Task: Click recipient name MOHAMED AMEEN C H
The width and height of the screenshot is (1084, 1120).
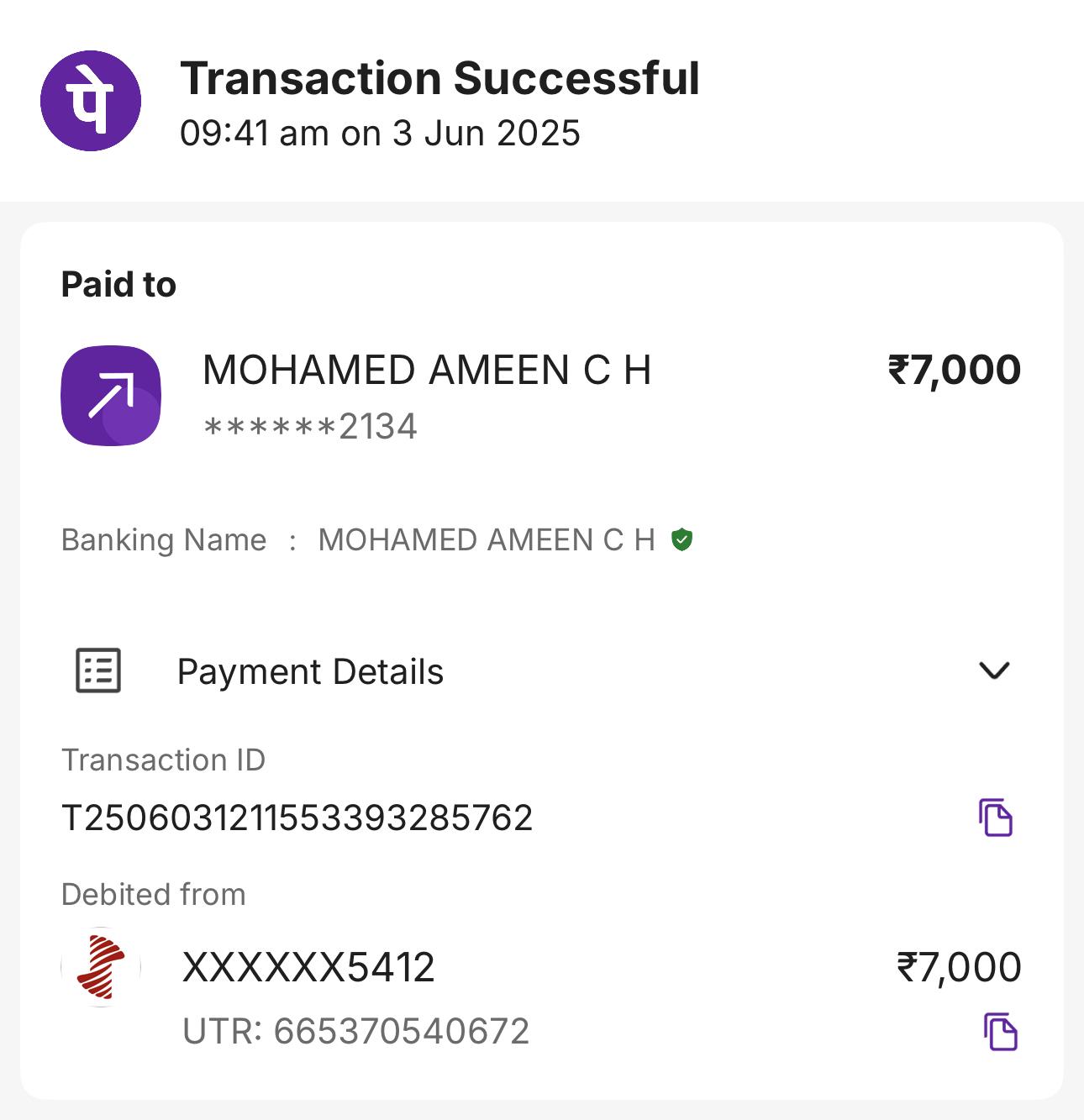Action: pos(427,371)
